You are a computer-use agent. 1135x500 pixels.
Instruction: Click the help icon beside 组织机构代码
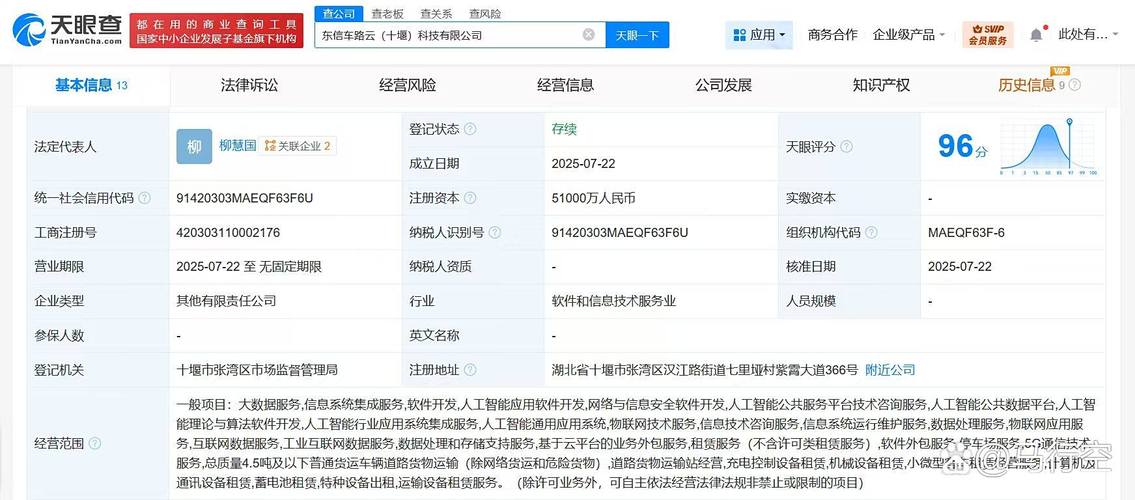tap(872, 233)
